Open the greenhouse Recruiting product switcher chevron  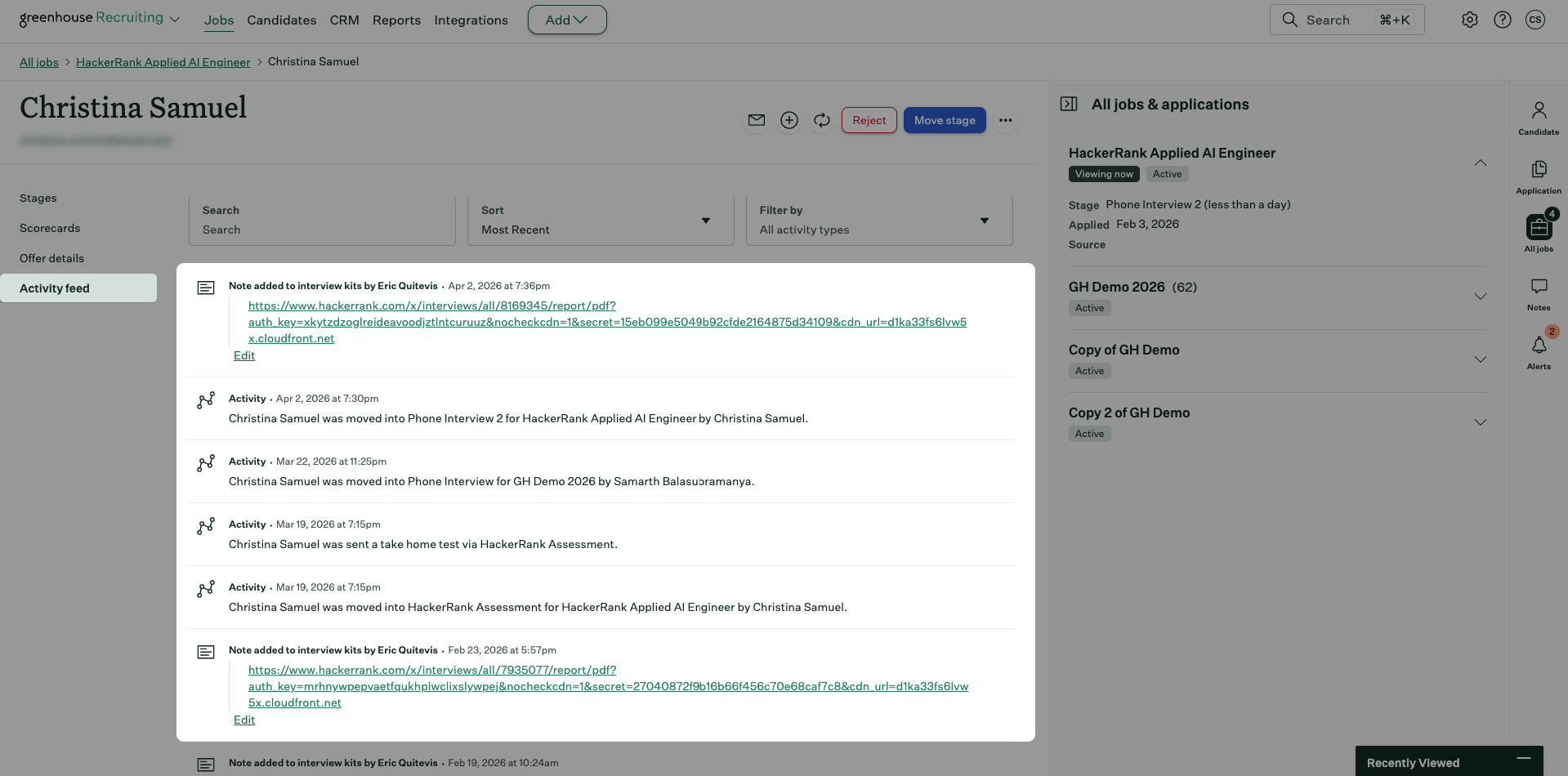[175, 20]
